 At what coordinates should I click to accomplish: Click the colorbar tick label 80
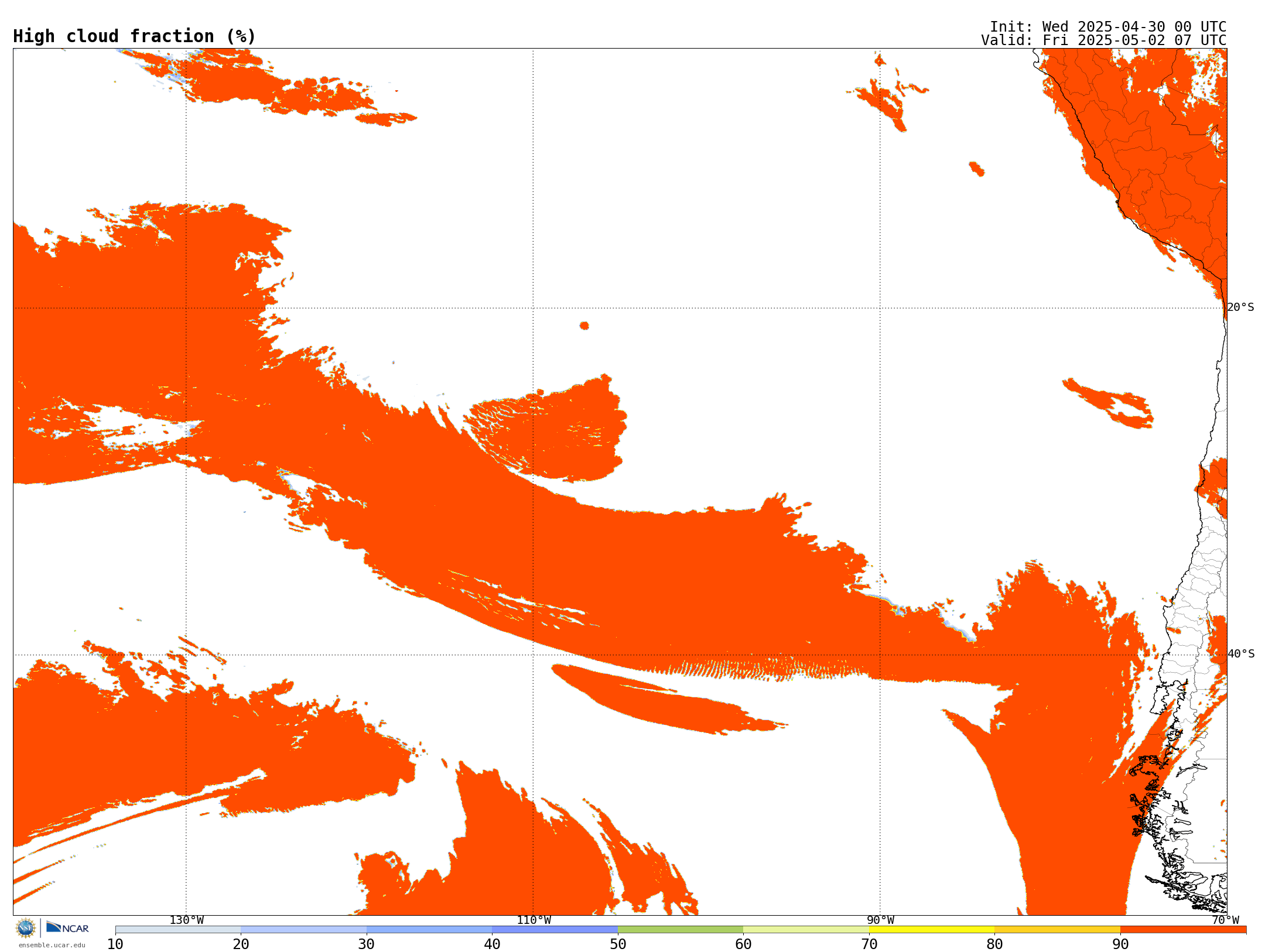[994, 944]
